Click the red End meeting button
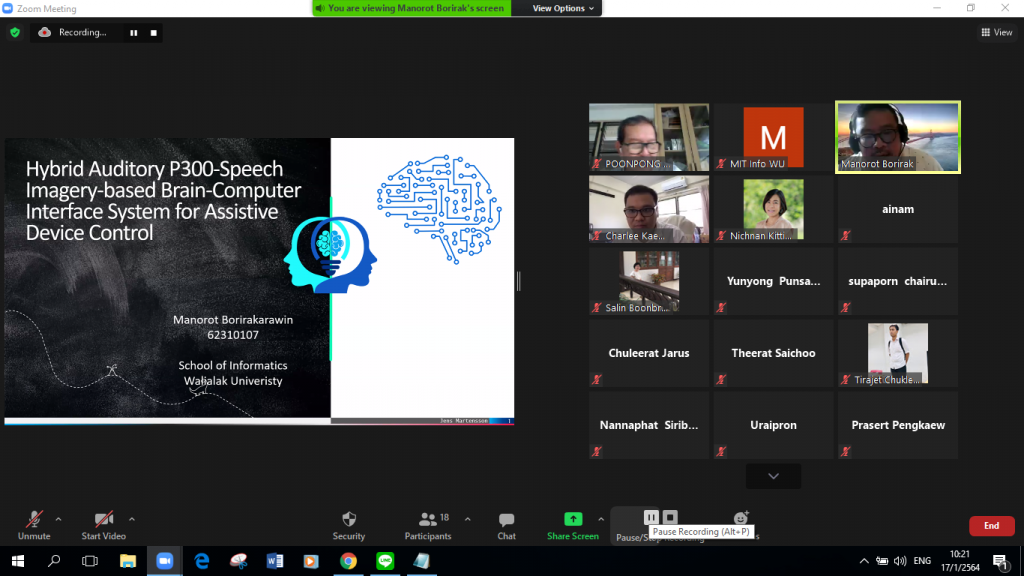 [990, 526]
